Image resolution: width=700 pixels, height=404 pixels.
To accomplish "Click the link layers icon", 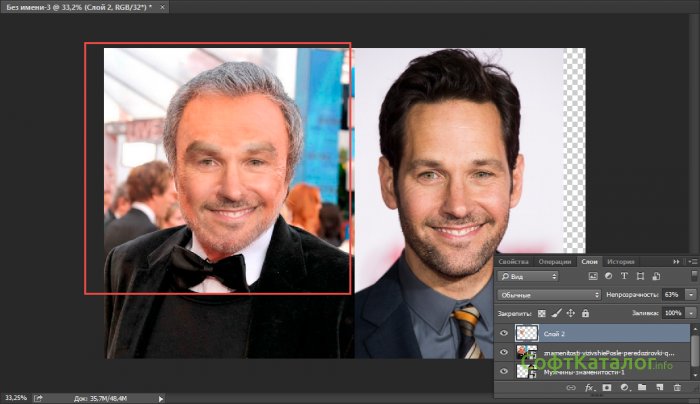I will pos(572,387).
